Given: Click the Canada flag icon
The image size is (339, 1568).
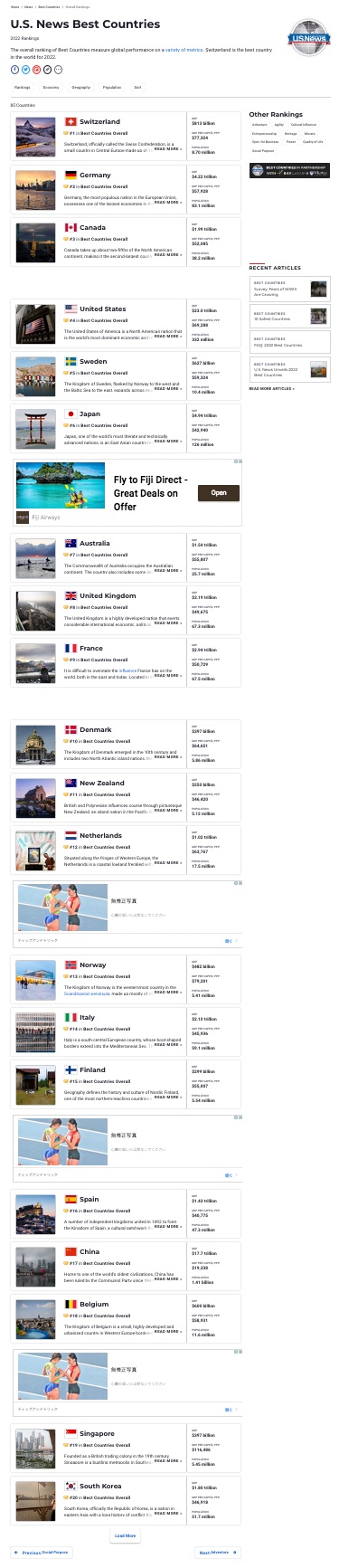Looking at the screenshot, I should [71, 228].
